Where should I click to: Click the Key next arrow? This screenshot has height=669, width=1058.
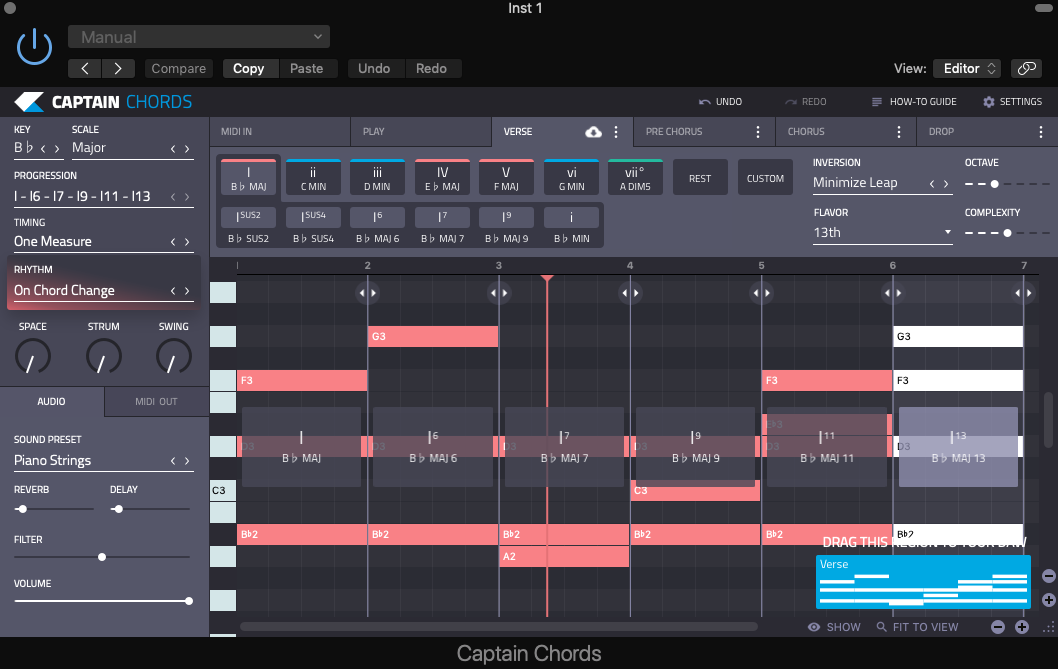click(x=57, y=149)
